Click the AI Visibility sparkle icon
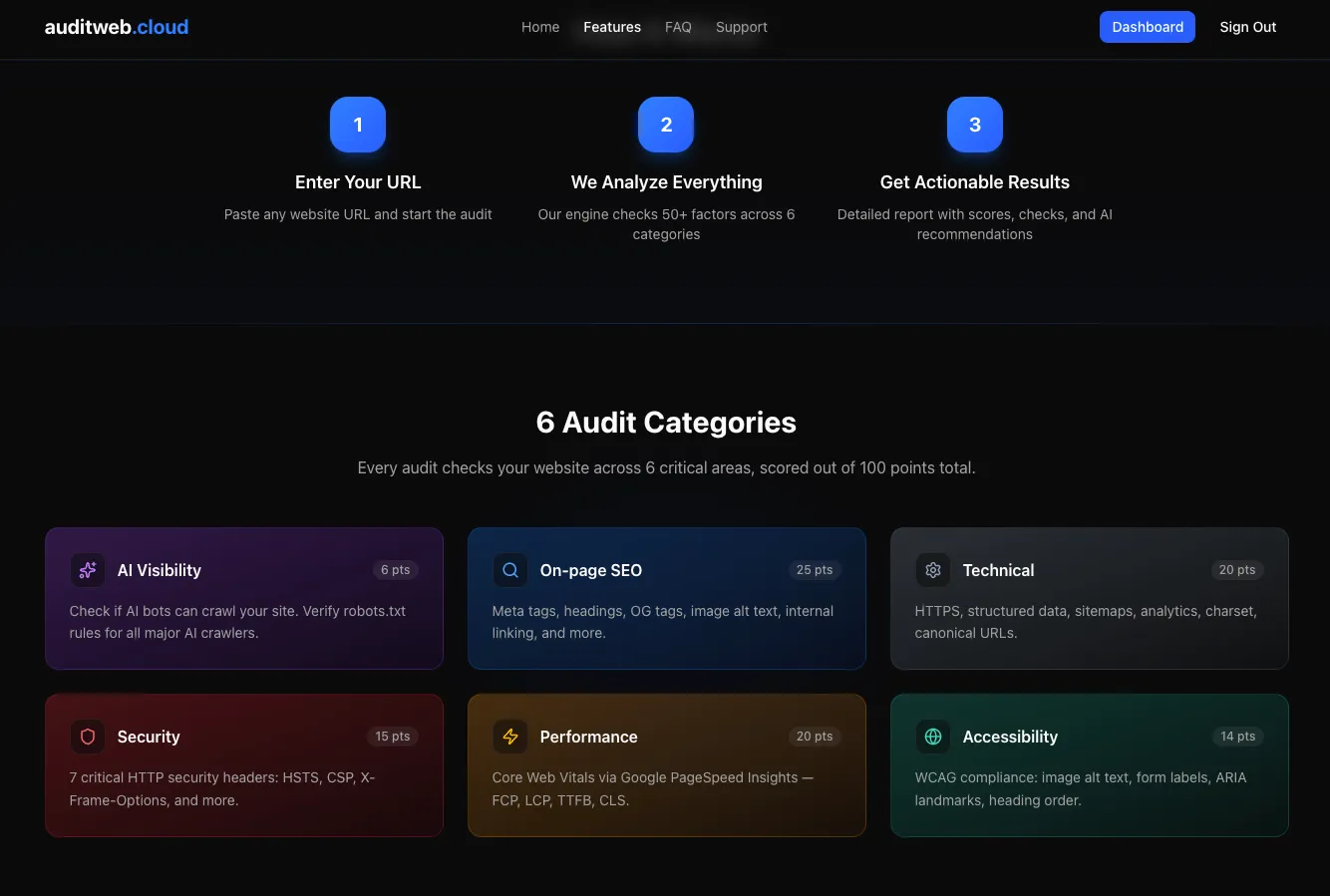This screenshot has height=896, width=1330. point(88,570)
